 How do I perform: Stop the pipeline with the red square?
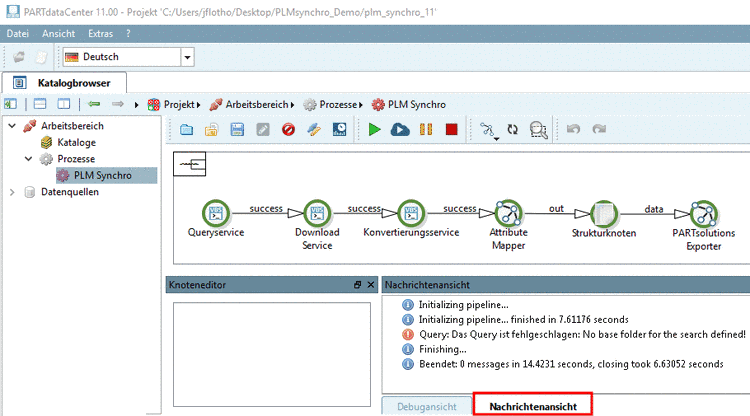[x=452, y=129]
